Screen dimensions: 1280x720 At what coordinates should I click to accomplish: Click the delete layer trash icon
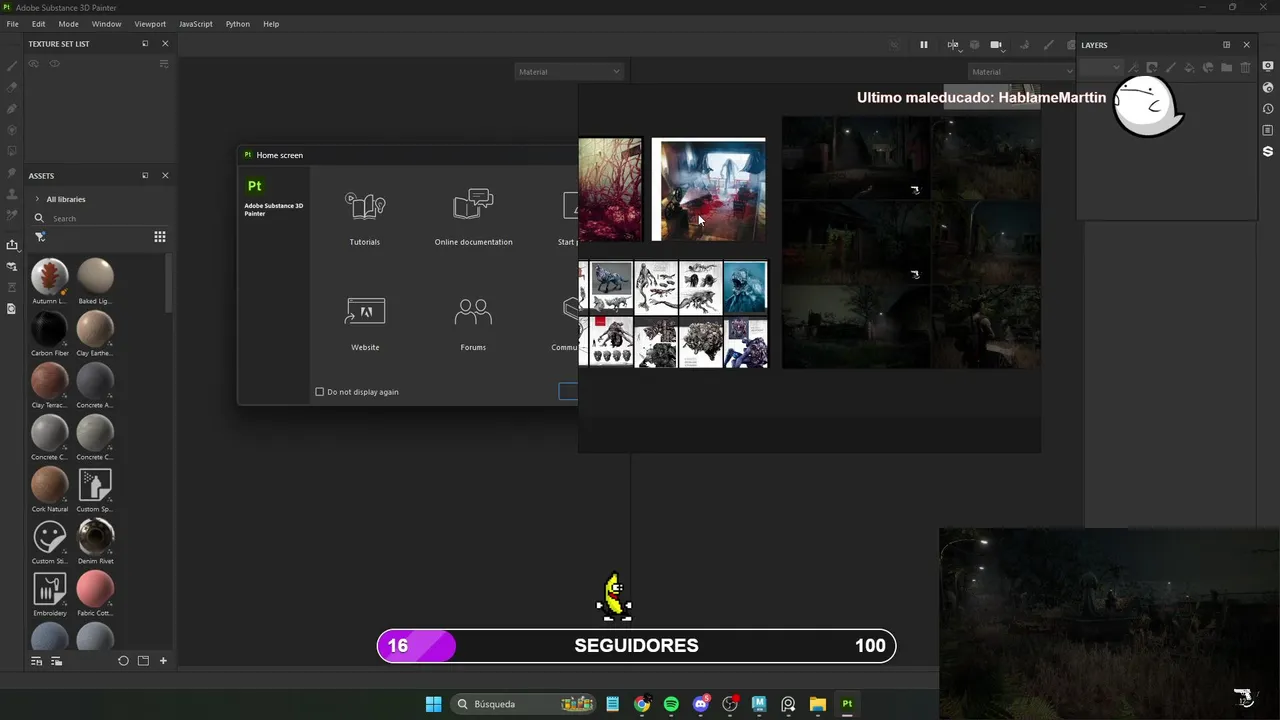coord(1246,68)
